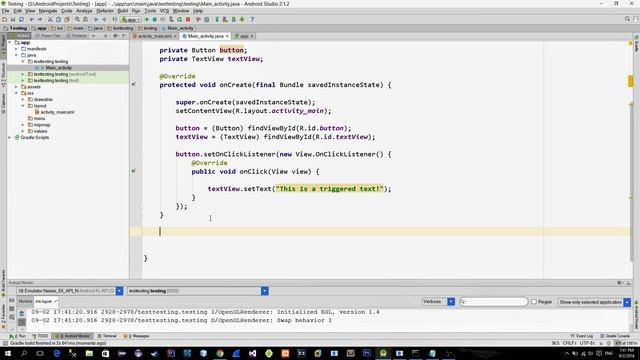Close the Main_activity.java tab
Viewport: 640px width, 360px height.
point(227,36)
